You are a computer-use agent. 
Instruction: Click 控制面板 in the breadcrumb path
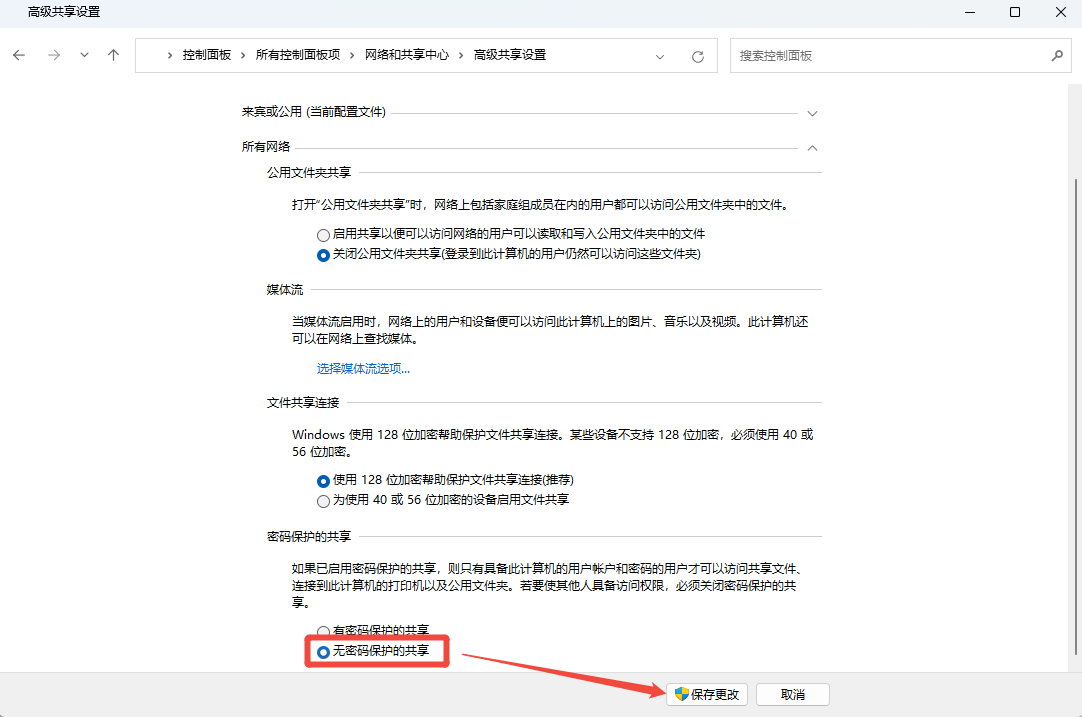[x=206, y=56]
